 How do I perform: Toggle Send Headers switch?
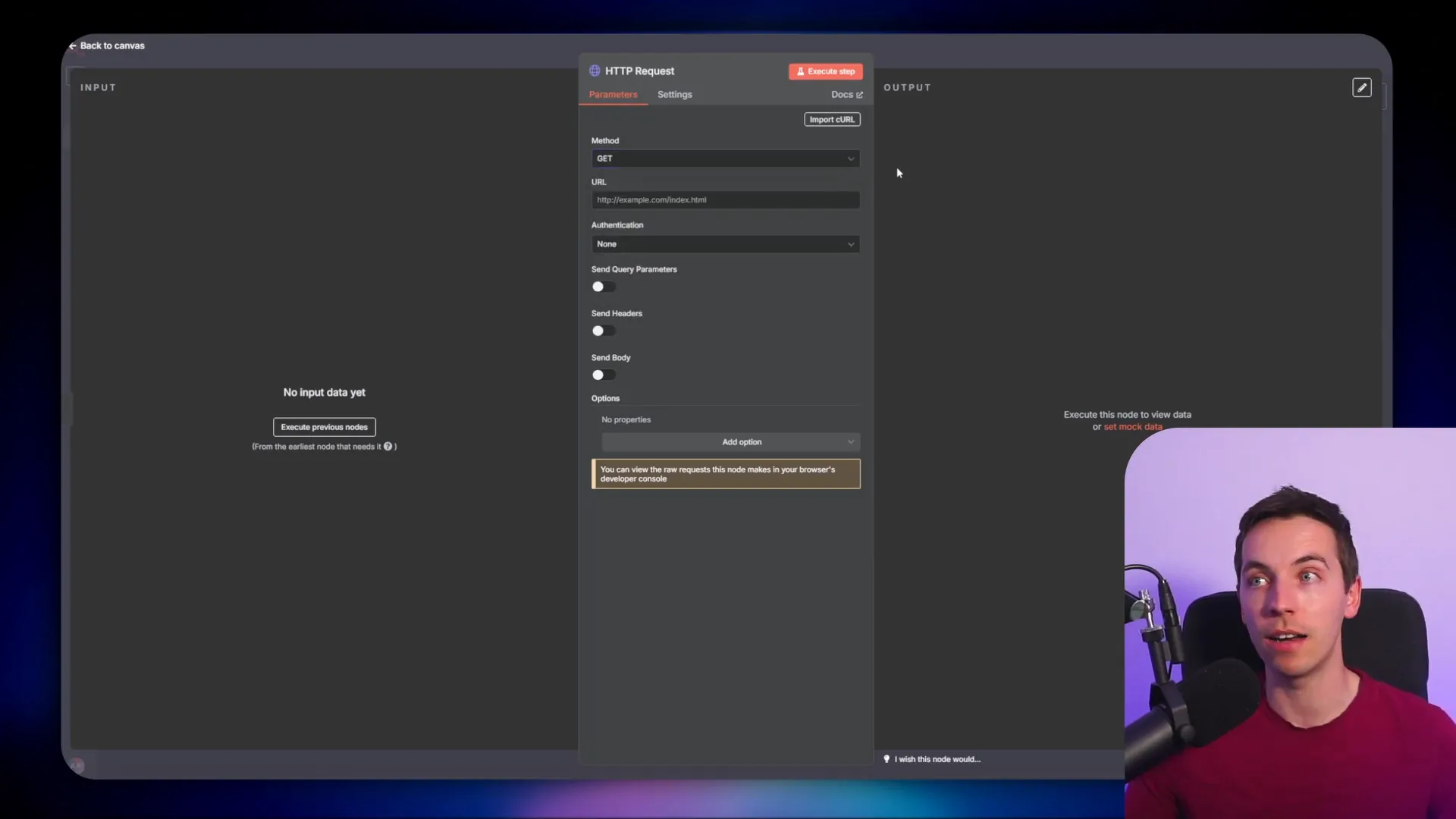(x=604, y=331)
